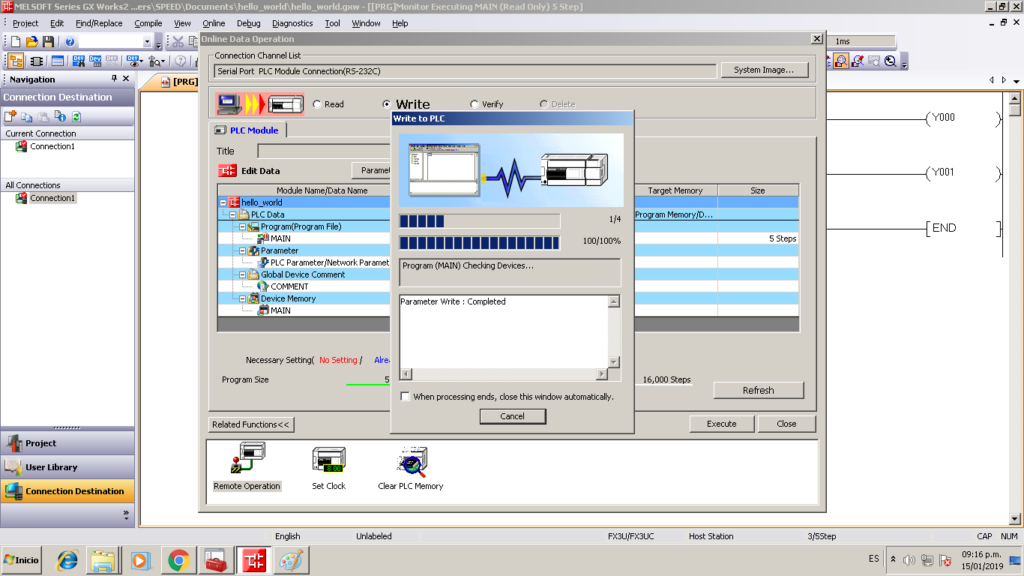Viewport: 1024px width, 576px height.
Task: Switch to the PLC Module tab
Action: 248,130
